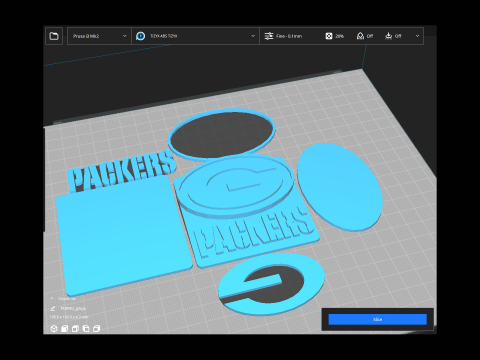
Task: Expand the material selector chevron
Action: pyautogui.click(x=253, y=36)
